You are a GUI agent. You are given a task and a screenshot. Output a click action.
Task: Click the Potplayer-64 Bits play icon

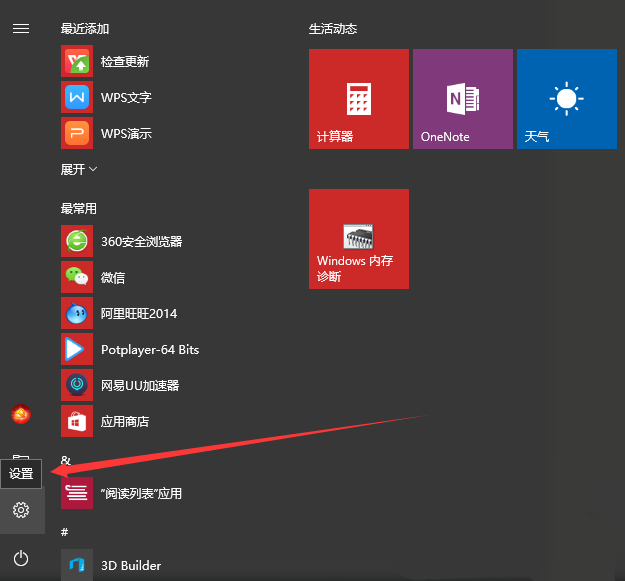click(x=77, y=349)
